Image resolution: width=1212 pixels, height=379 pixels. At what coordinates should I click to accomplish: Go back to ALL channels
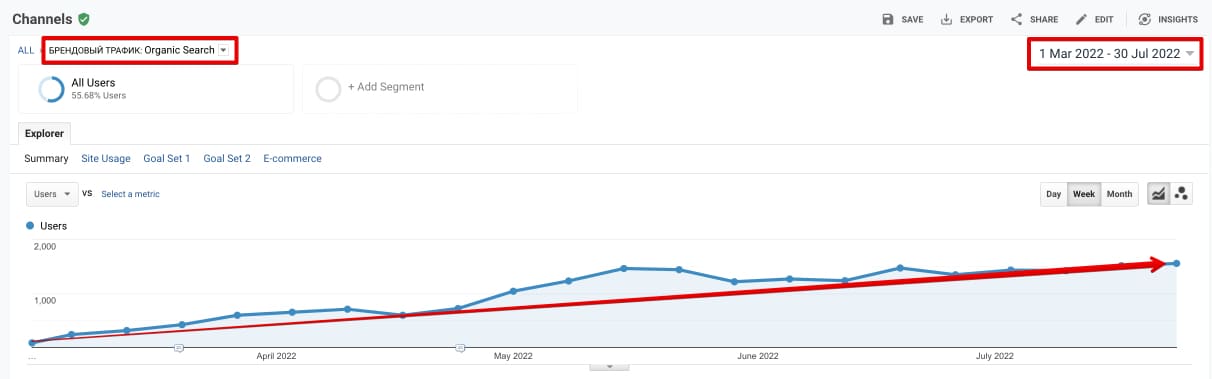26,50
